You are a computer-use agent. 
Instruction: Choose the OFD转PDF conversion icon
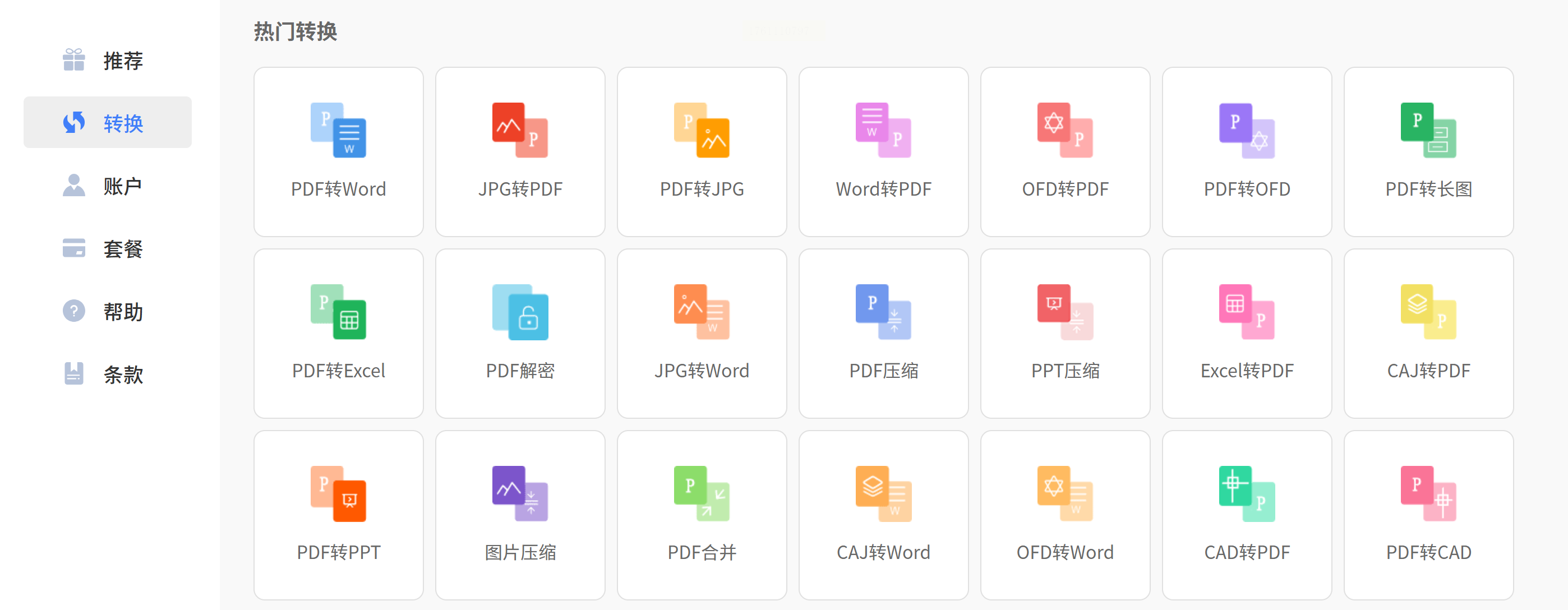pyautogui.click(x=1064, y=130)
